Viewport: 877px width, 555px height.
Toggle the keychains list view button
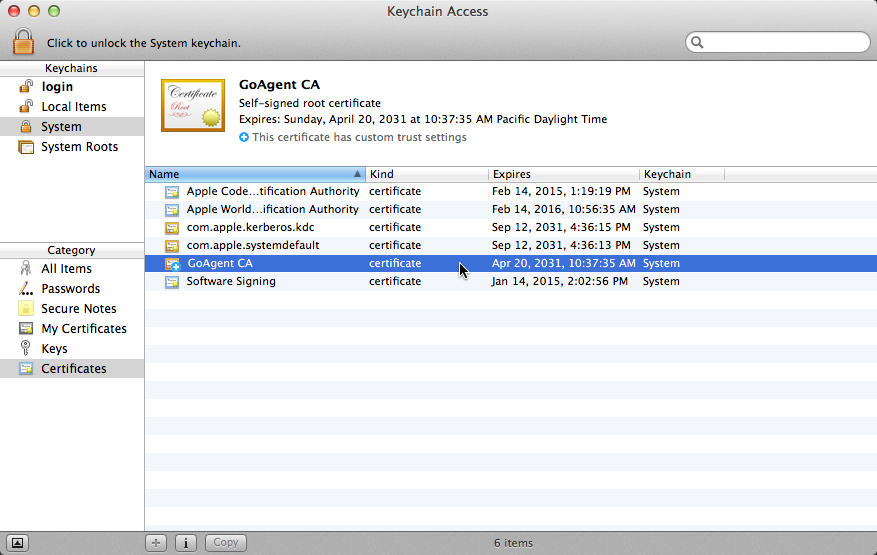17,543
